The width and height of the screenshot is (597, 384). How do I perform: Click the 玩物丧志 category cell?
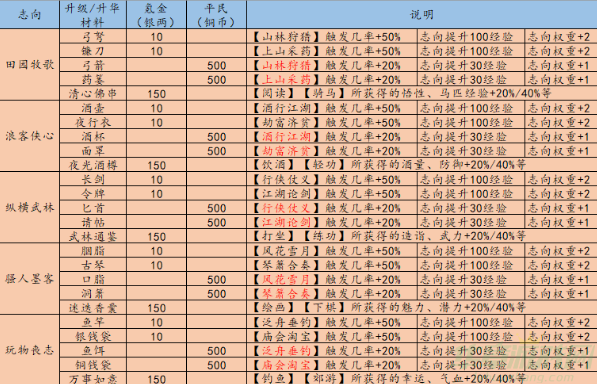29,350
